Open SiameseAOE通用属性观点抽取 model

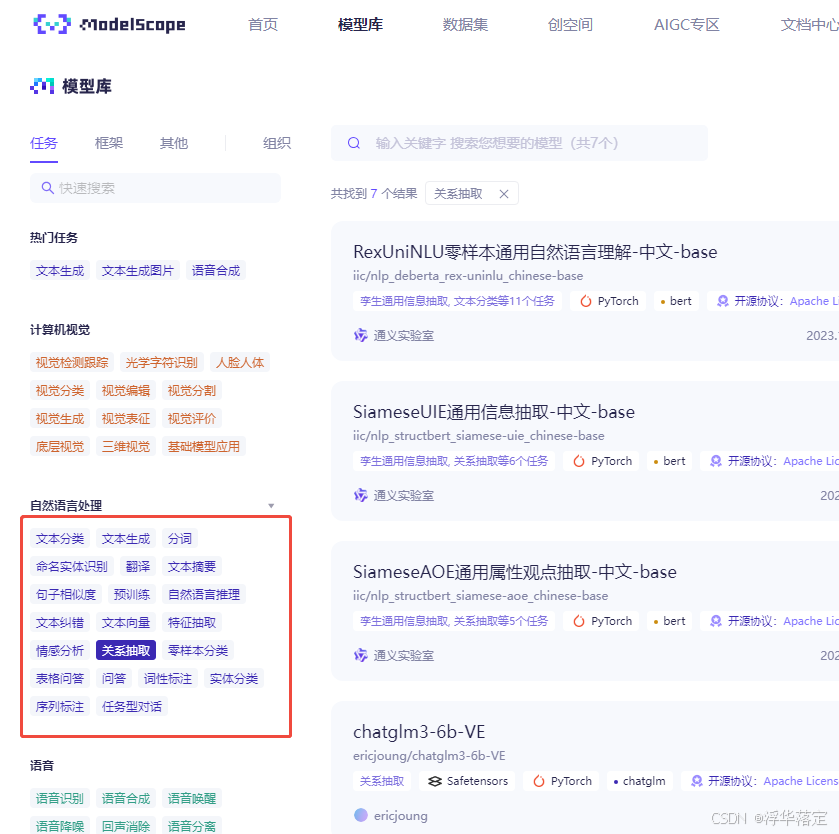pos(515,572)
